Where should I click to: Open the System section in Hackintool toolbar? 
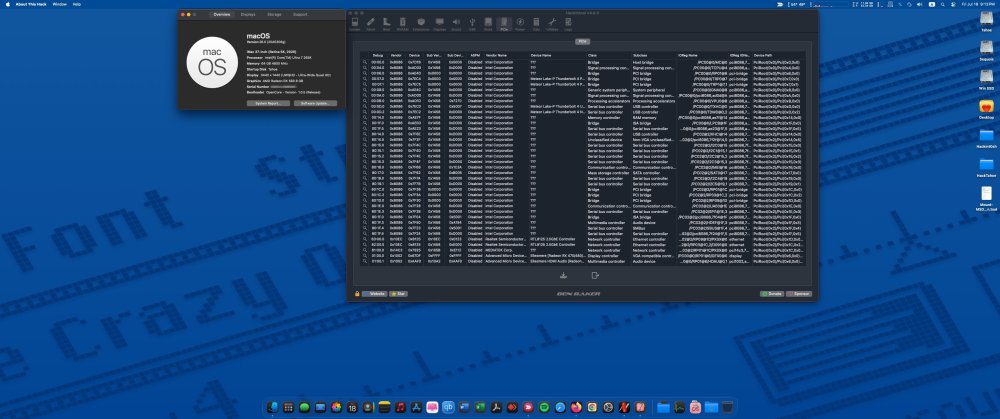pyautogui.click(x=354, y=24)
